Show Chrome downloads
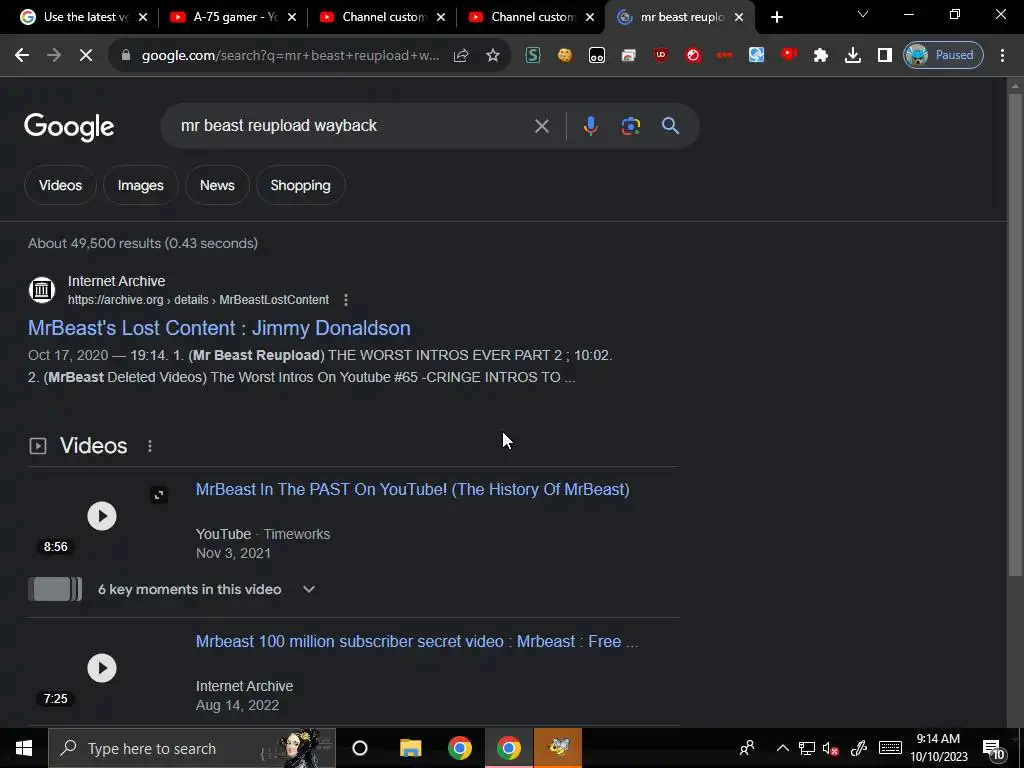The height and width of the screenshot is (768, 1024). (x=853, y=56)
